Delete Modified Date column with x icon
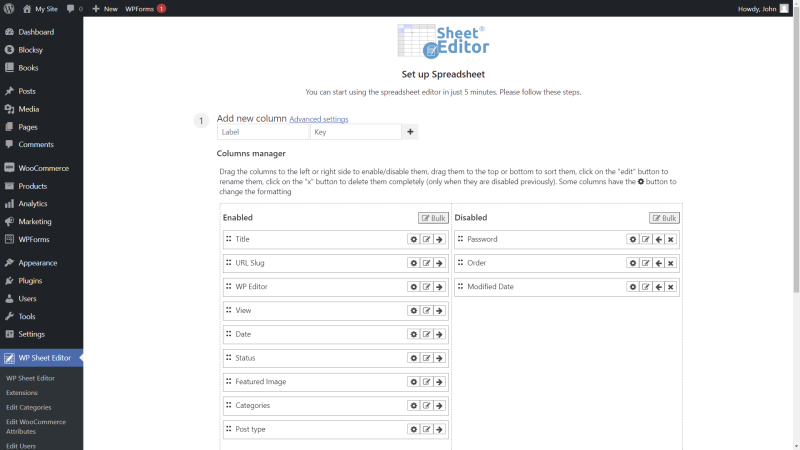This screenshot has height=450, width=800. [x=671, y=287]
